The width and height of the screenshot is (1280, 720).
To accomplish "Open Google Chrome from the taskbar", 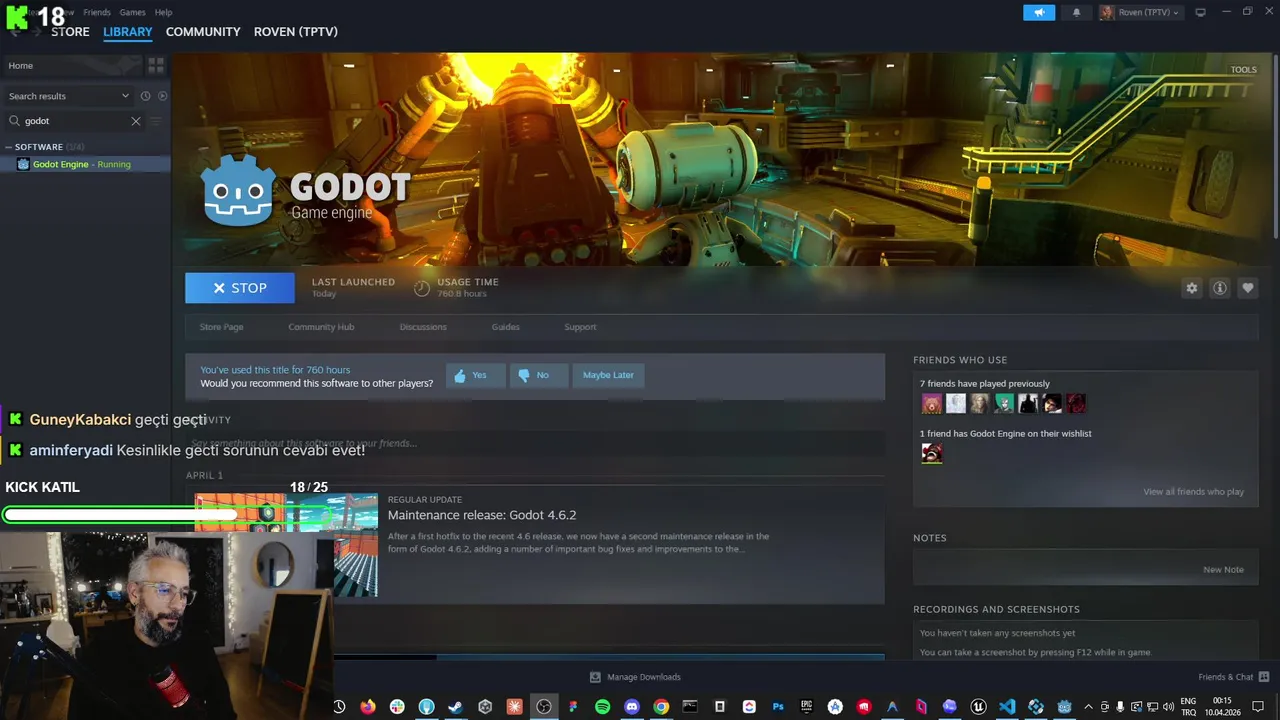I will 661,707.
